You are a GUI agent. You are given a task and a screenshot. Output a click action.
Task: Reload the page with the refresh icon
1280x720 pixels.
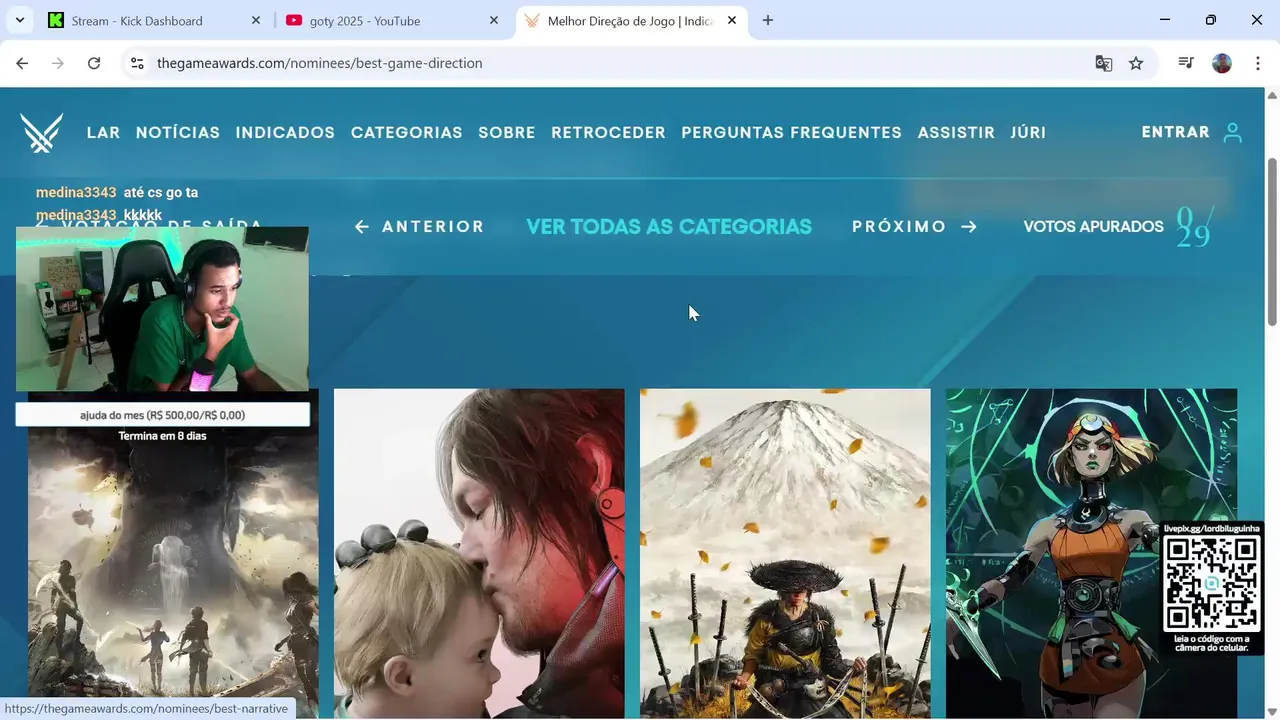94,63
